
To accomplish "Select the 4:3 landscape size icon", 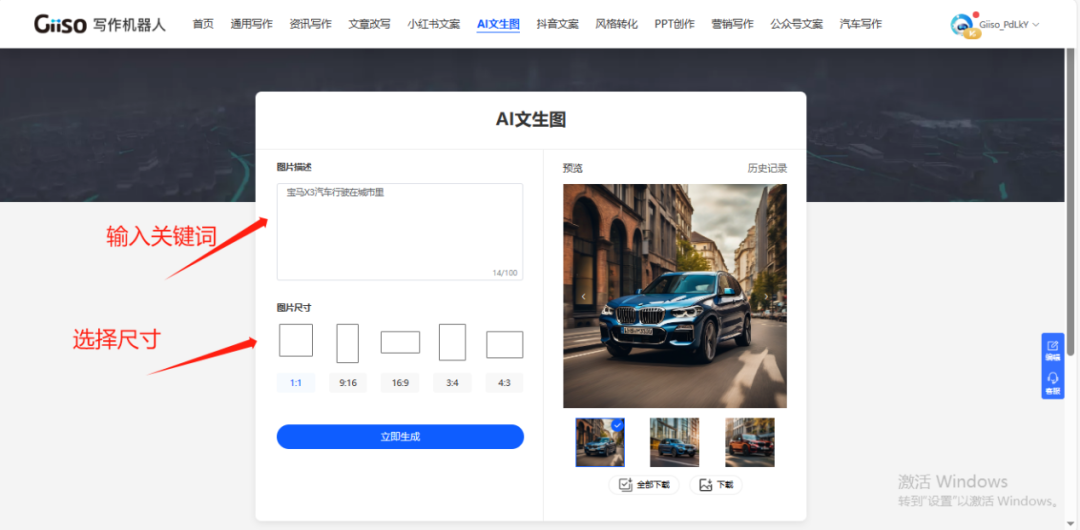I will coord(504,344).
